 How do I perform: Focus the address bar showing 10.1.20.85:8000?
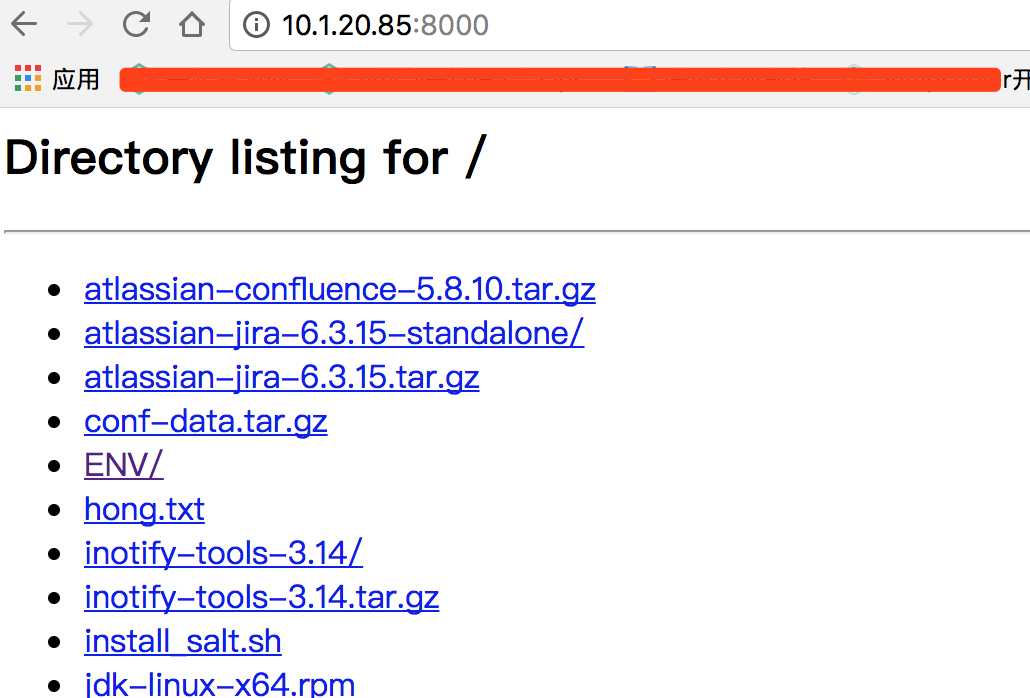coord(629,25)
